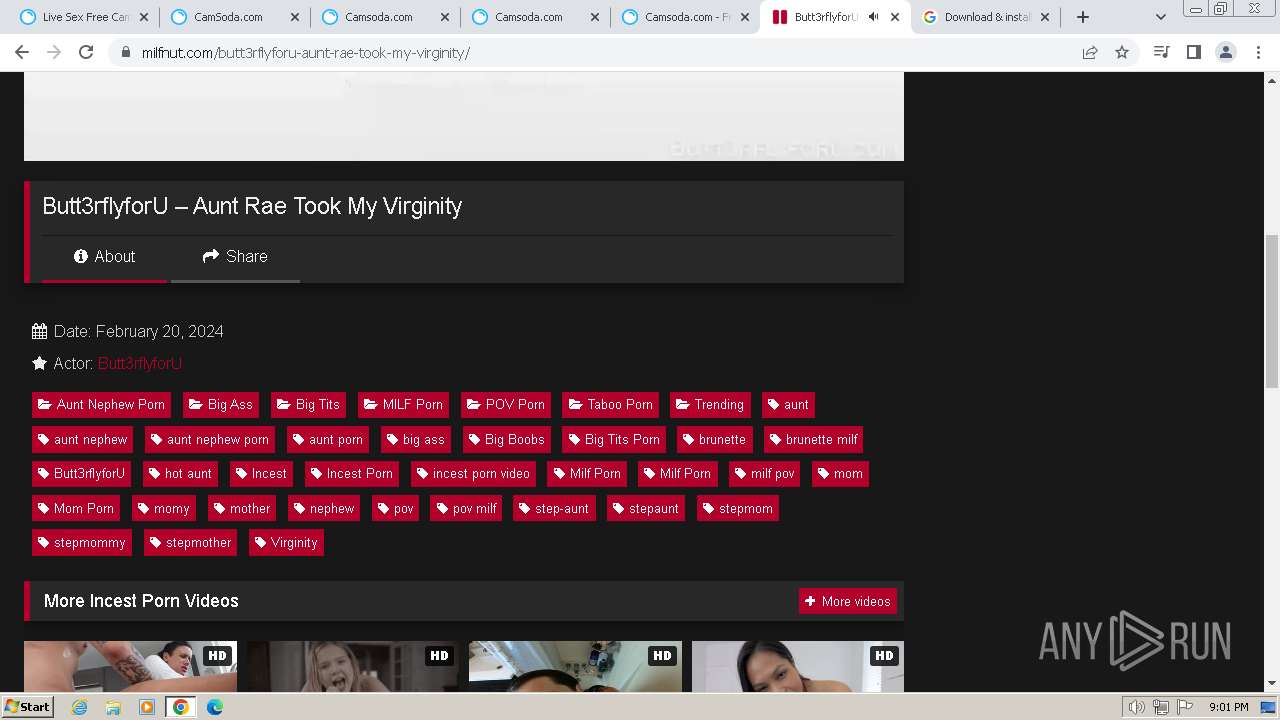Click the stepmom tag

738,509
